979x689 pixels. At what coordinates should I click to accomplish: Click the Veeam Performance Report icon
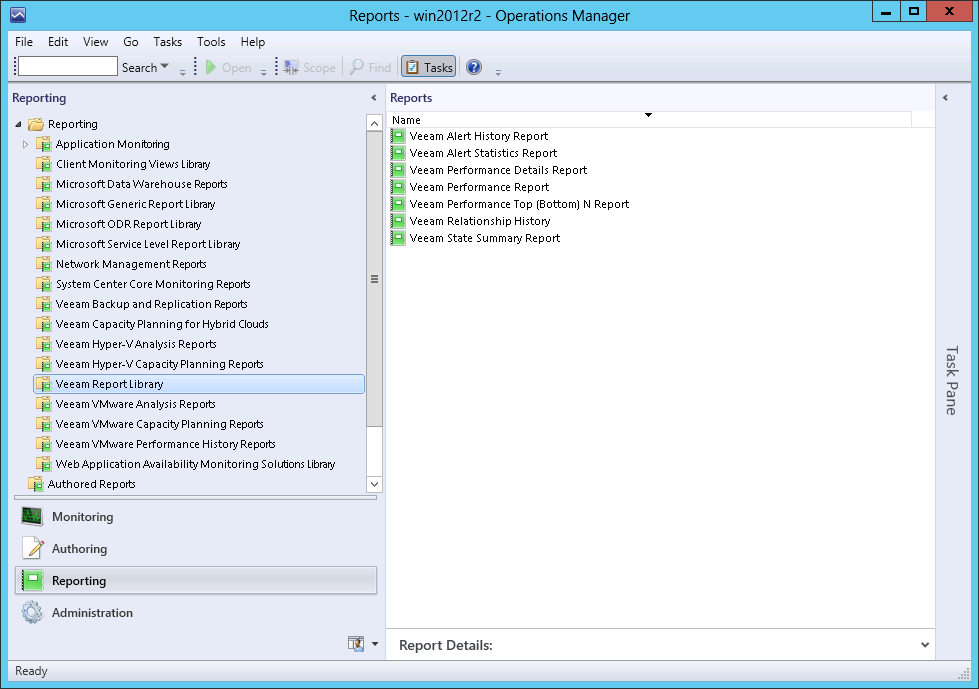[398, 187]
